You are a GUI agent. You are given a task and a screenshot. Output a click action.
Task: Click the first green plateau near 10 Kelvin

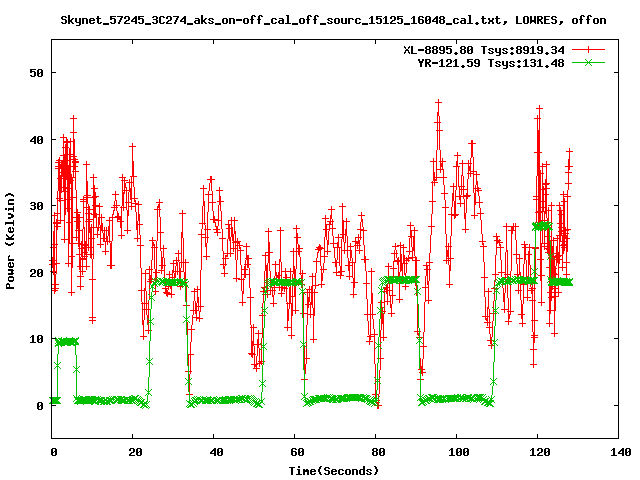pyautogui.click(x=67, y=342)
